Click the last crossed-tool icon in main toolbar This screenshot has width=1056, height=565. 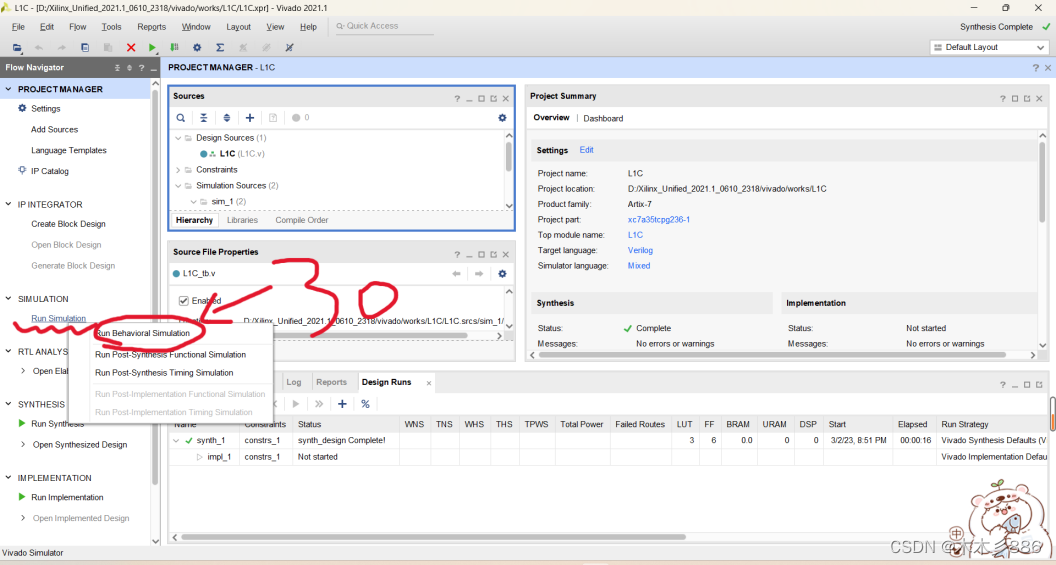tap(289, 48)
